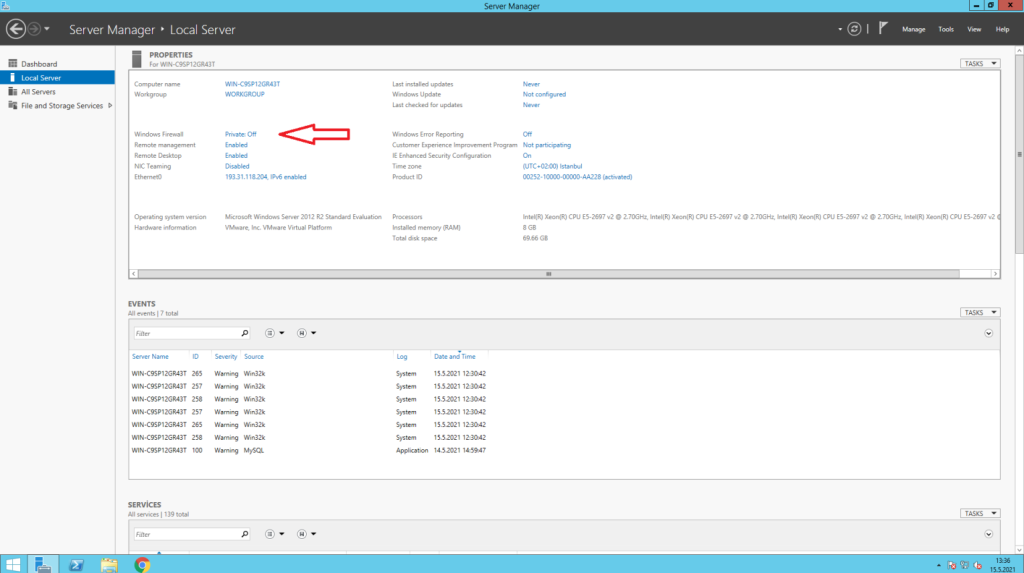
Task: Open Server Manager from the taskbar
Action: tap(43, 565)
